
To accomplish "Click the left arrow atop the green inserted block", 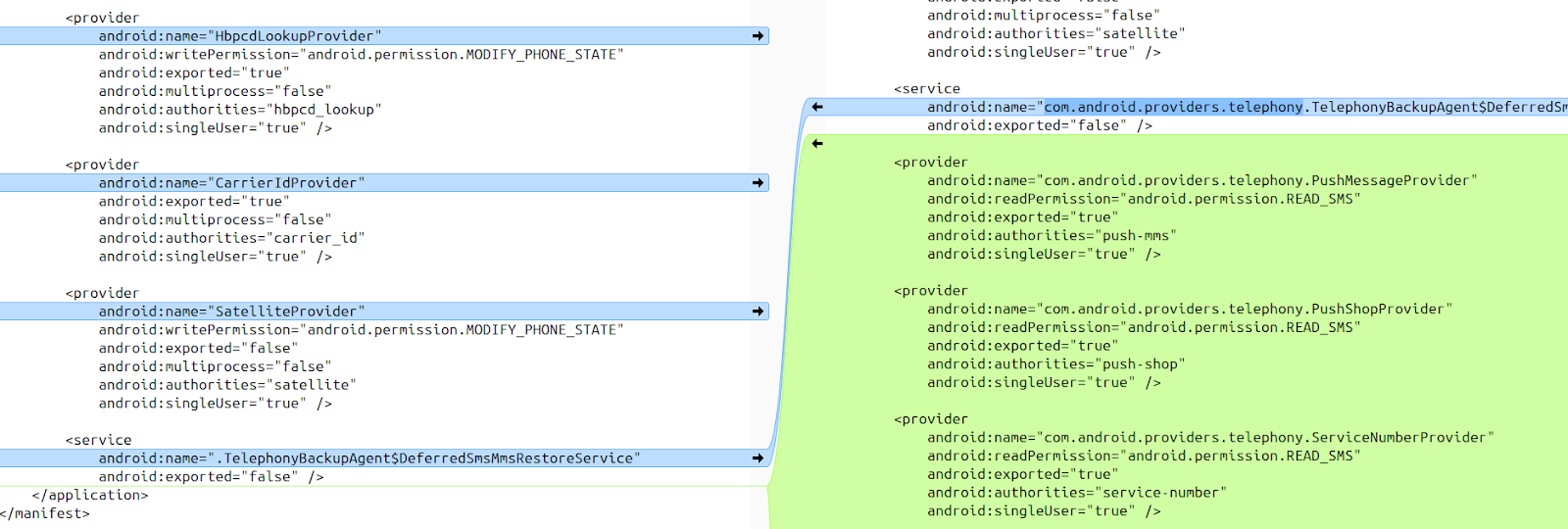I will click(x=817, y=144).
